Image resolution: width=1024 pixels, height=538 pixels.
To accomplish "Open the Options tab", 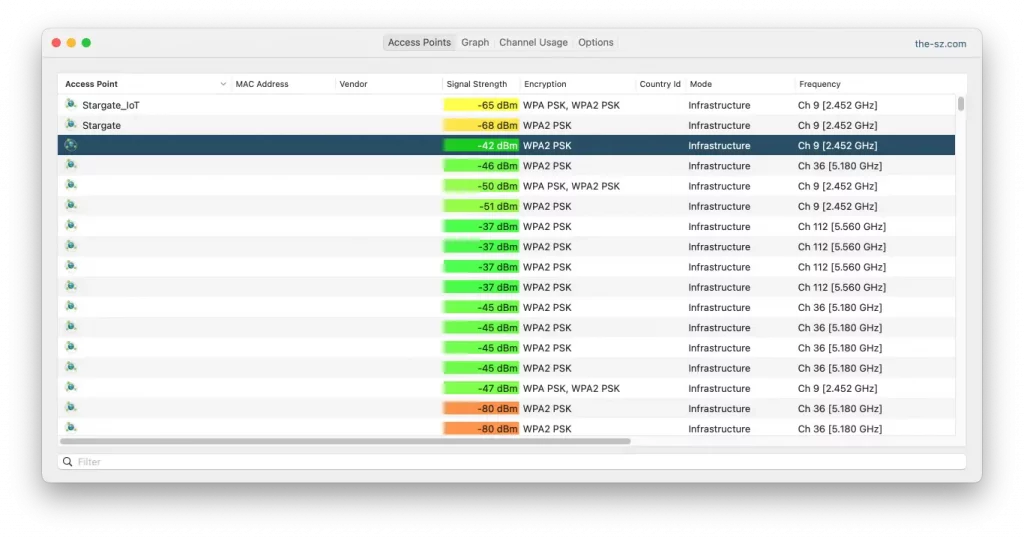I will click(x=596, y=43).
